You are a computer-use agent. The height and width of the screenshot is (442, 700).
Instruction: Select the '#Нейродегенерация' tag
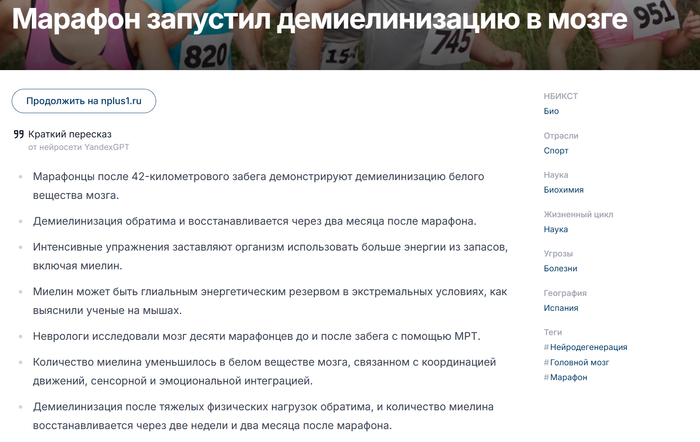coord(585,347)
